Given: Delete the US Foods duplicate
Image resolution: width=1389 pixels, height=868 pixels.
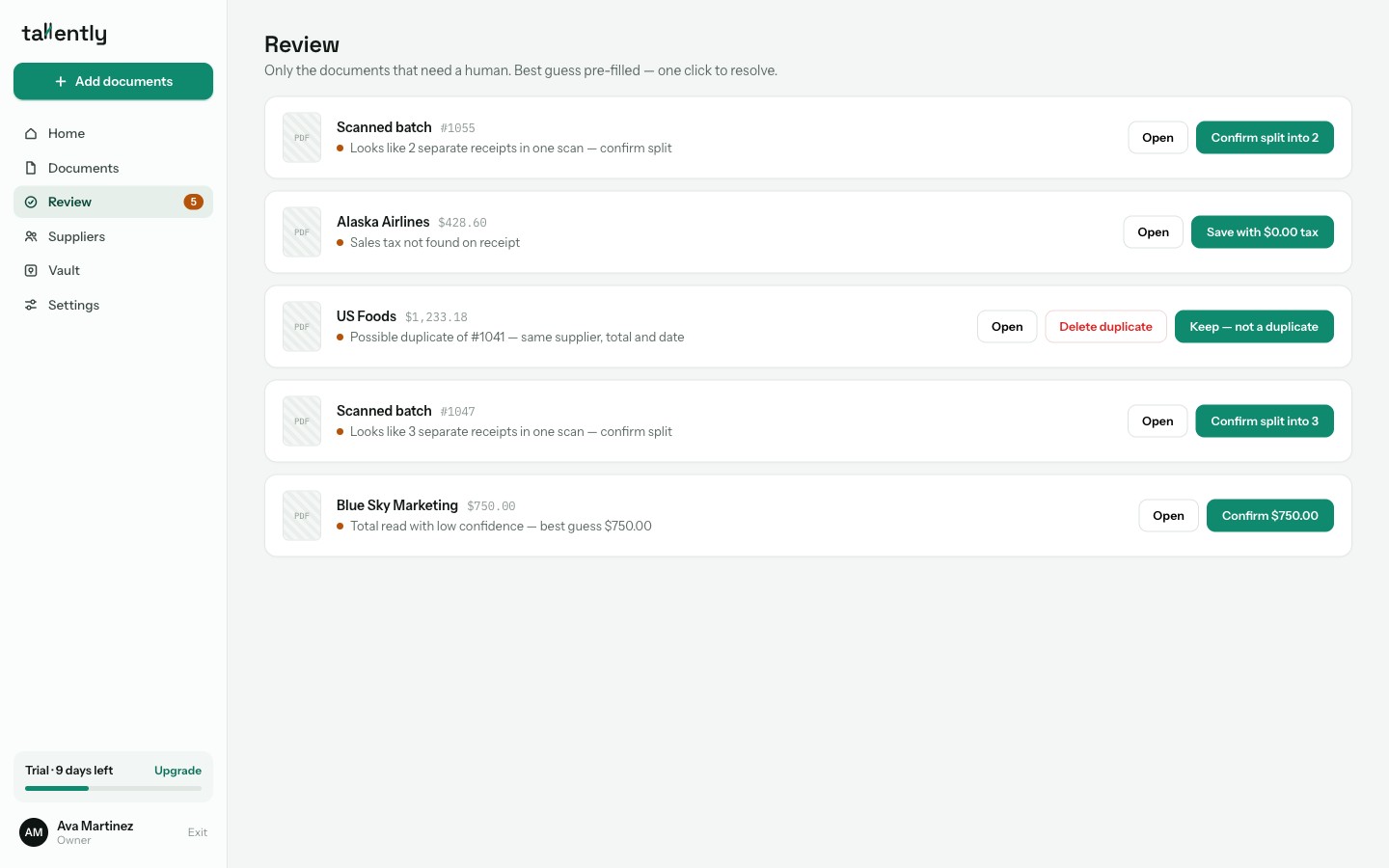Looking at the screenshot, I should 1105,327.
